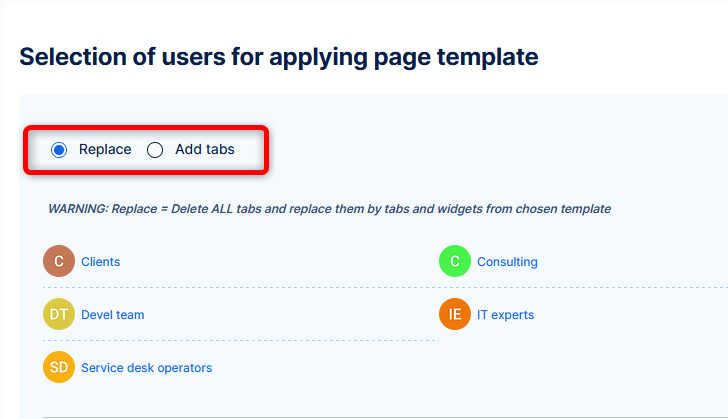This screenshot has height=419, width=728.
Task: Open the Clients group link
Action: (x=100, y=262)
